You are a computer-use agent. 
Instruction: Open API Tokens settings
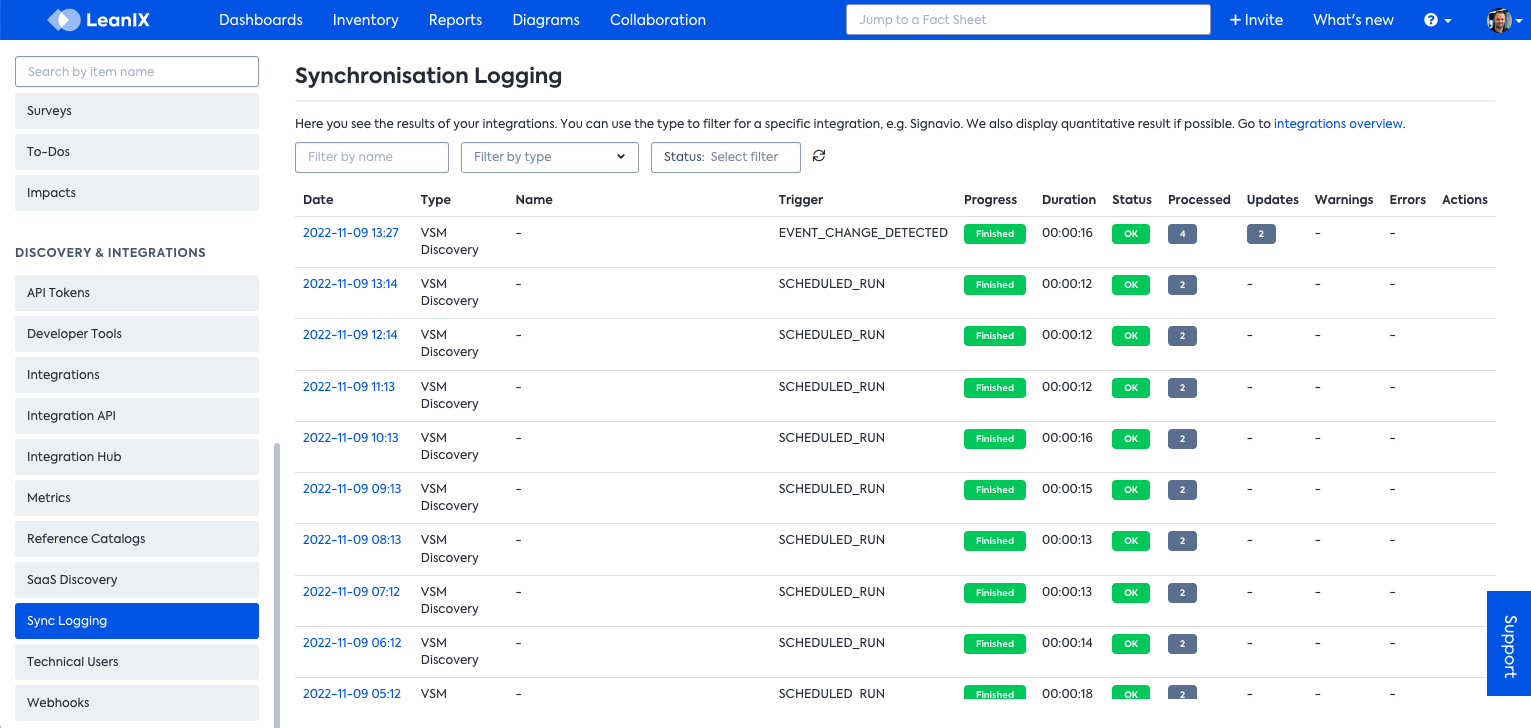pos(137,293)
